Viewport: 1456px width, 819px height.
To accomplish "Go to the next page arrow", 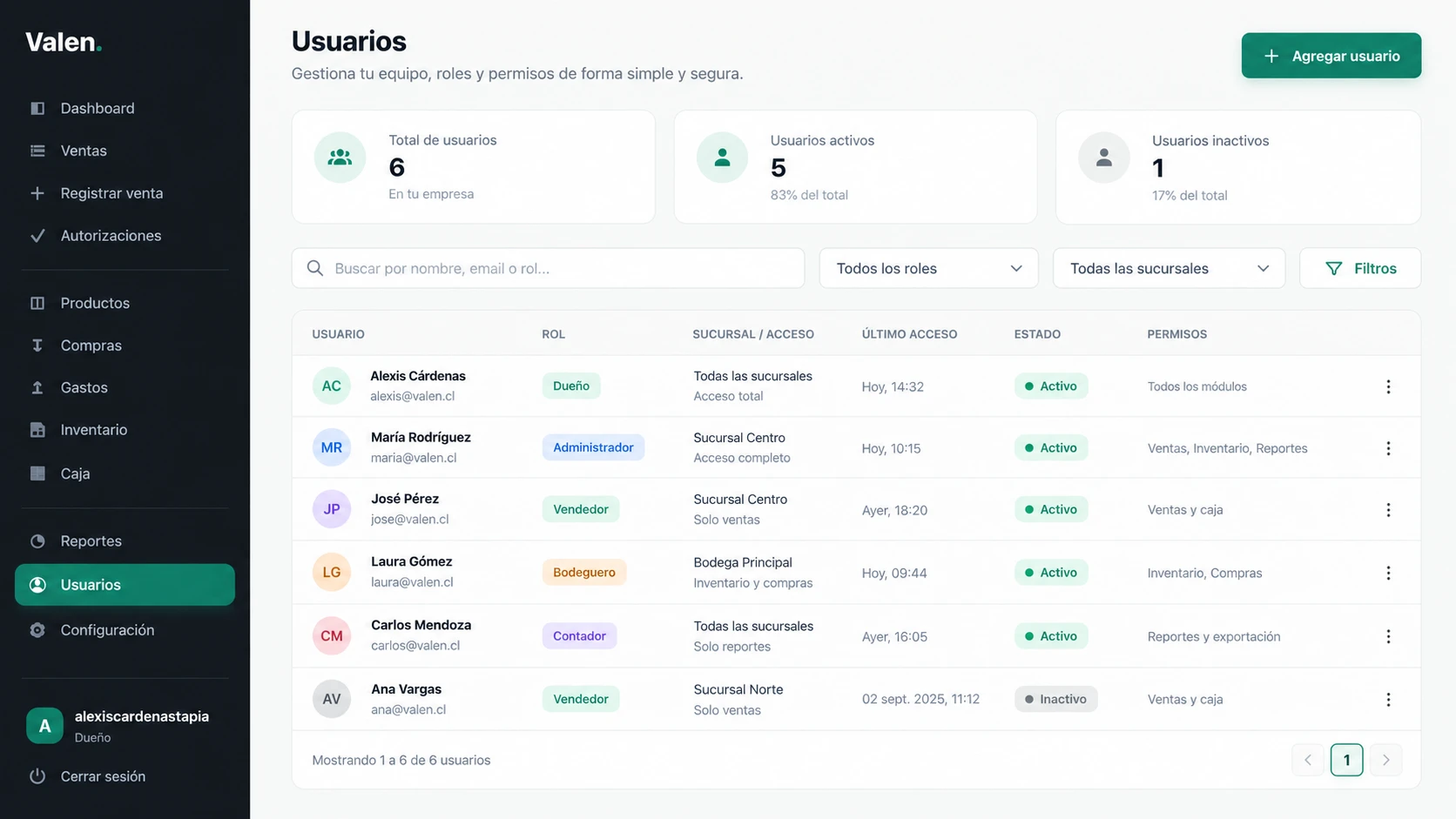I will click(x=1385, y=760).
